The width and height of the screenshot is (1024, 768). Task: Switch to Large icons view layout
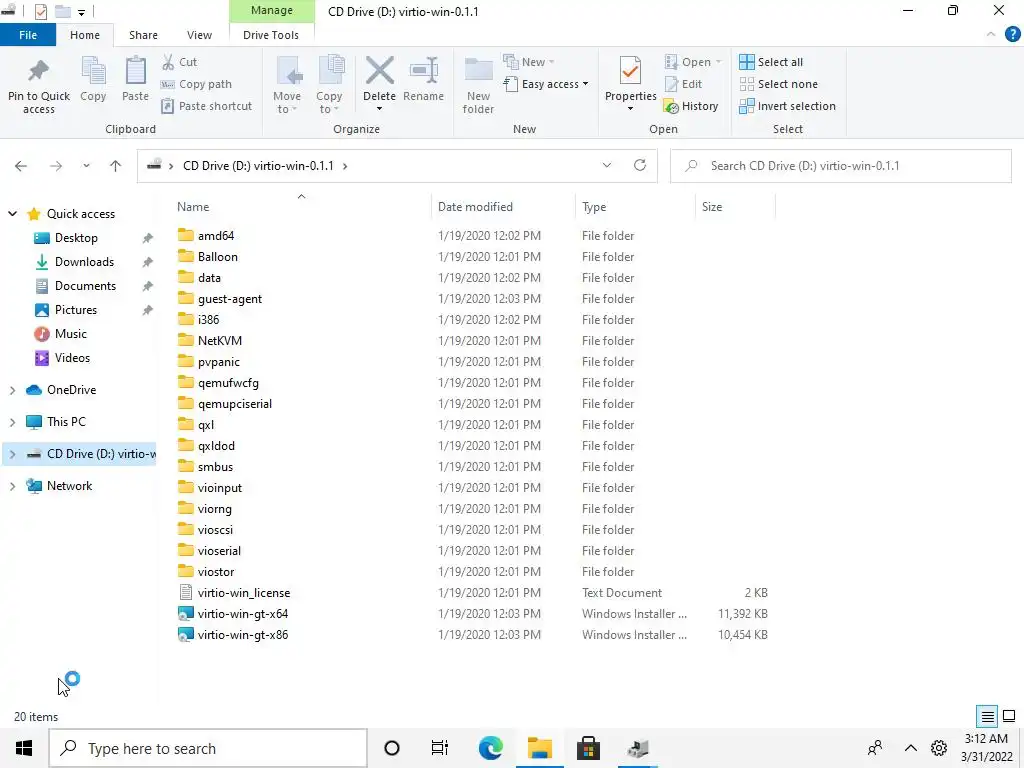pyautogui.click(x=1009, y=716)
